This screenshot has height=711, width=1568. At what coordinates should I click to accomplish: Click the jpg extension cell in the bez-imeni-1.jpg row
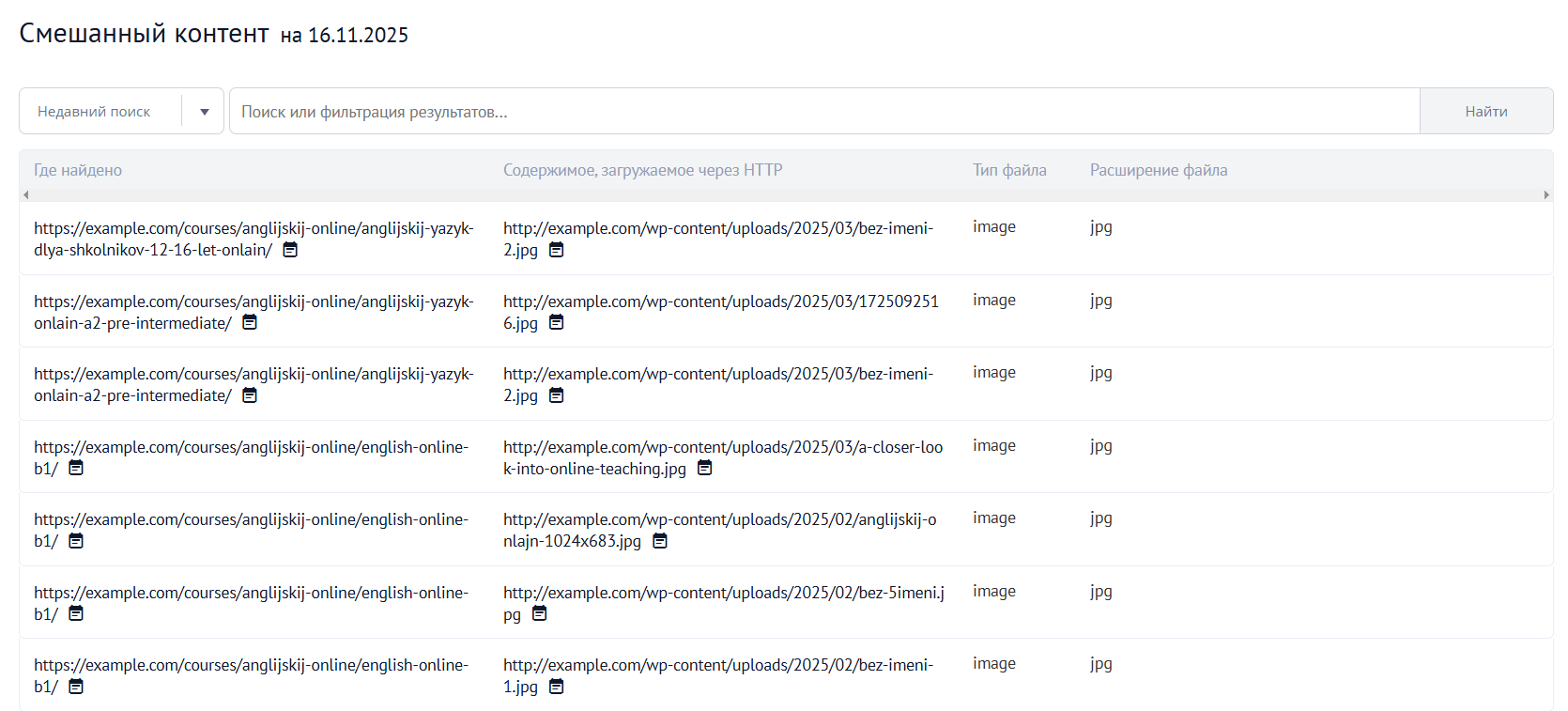(1101, 664)
